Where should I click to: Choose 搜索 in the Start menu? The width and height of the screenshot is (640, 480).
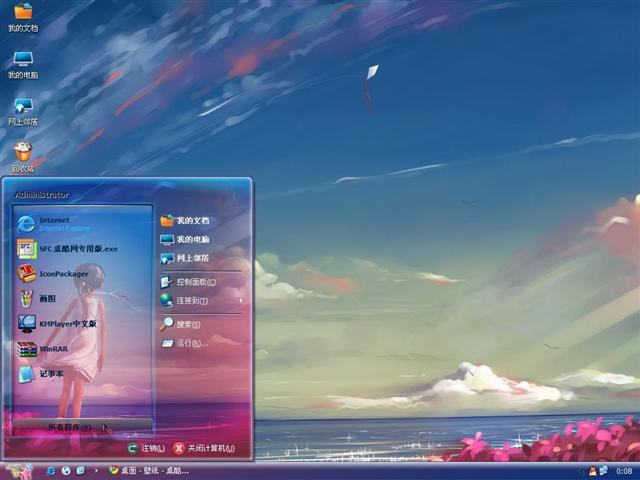(186, 324)
